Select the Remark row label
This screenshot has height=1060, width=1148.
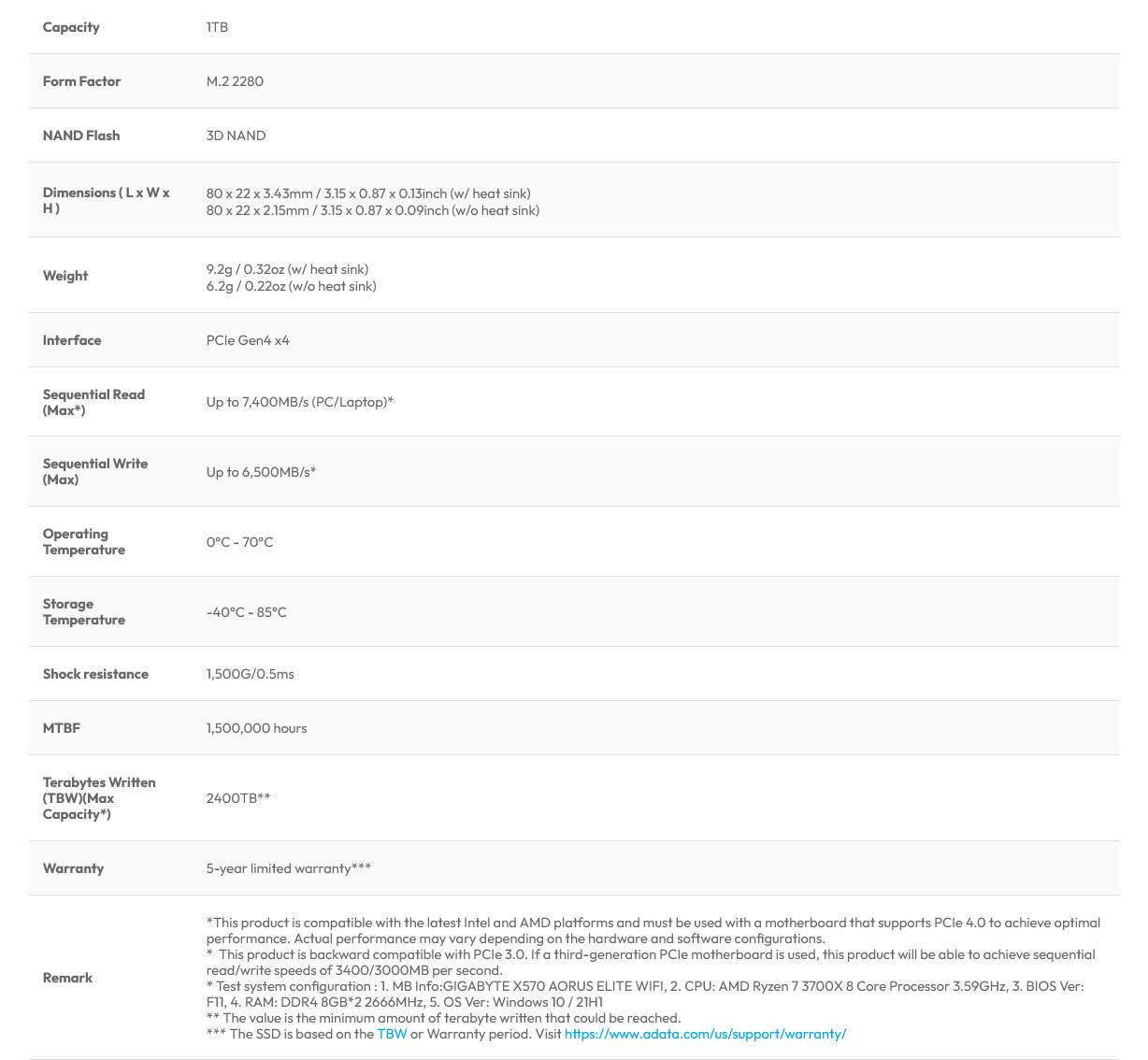67,978
